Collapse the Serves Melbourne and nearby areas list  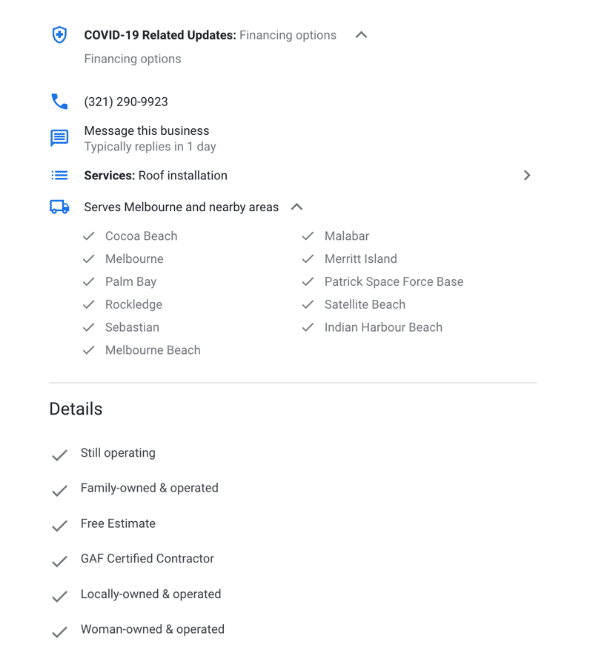click(297, 207)
